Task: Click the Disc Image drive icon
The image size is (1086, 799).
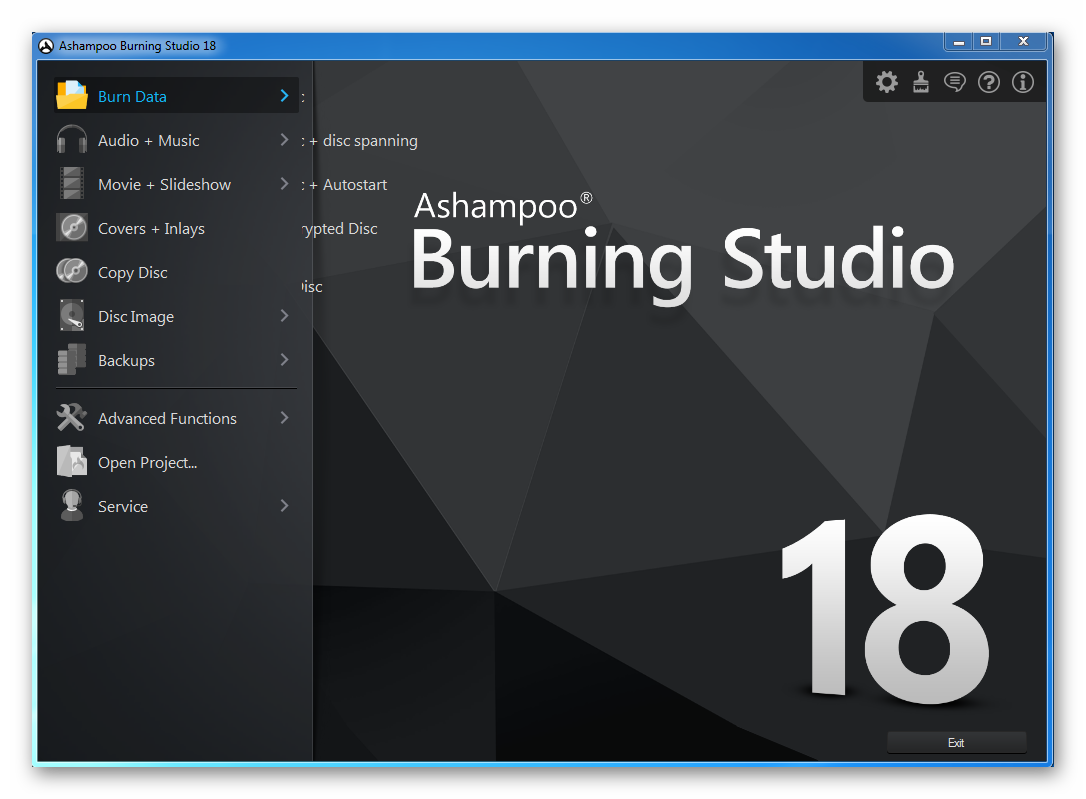Action: (71, 316)
